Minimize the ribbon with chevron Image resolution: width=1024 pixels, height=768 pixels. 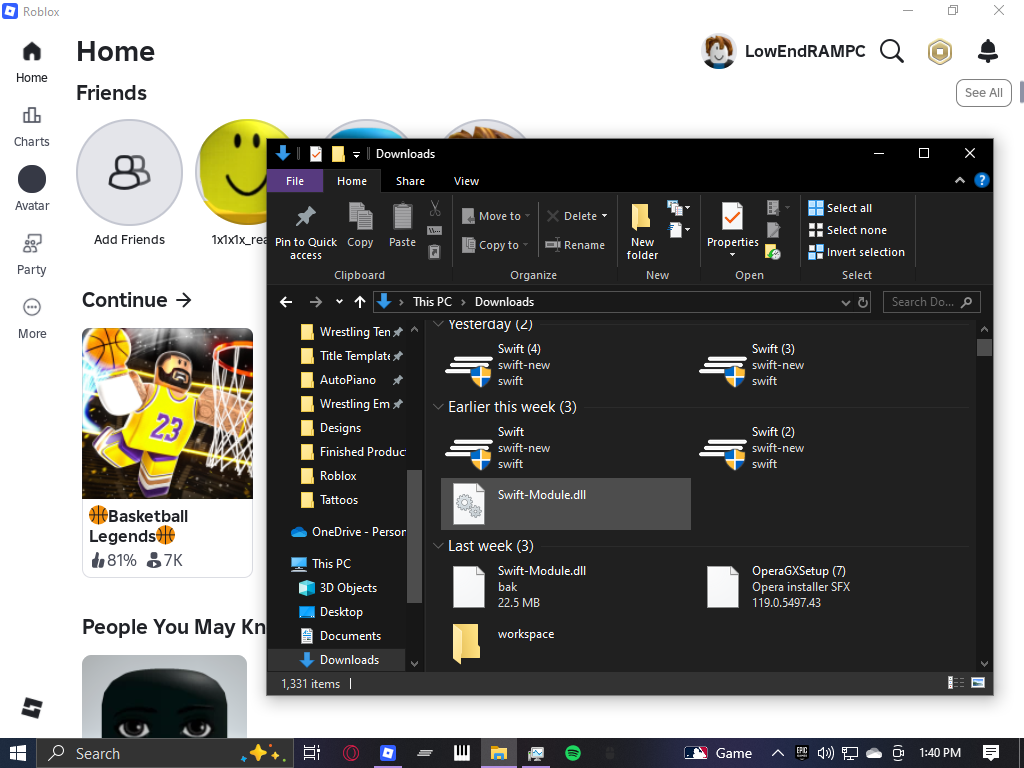pyautogui.click(x=959, y=180)
